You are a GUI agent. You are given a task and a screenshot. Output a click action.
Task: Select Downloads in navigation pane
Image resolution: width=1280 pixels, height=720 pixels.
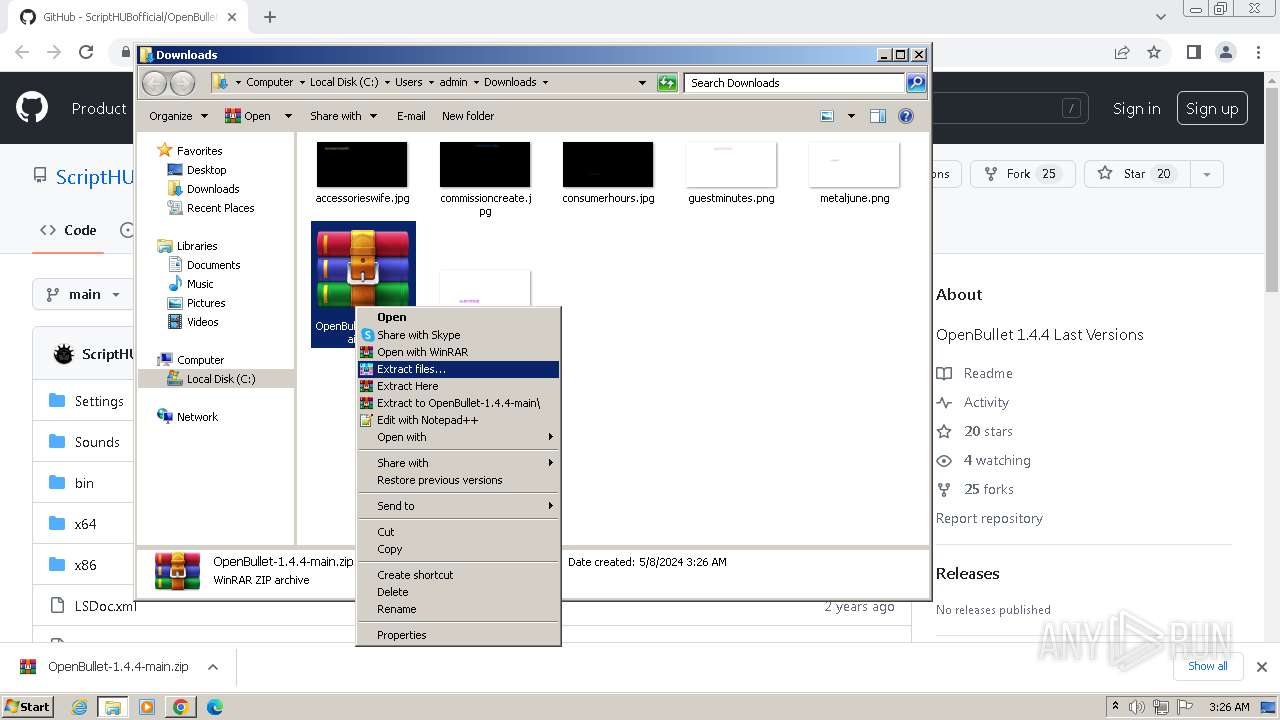click(x=212, y=189)
